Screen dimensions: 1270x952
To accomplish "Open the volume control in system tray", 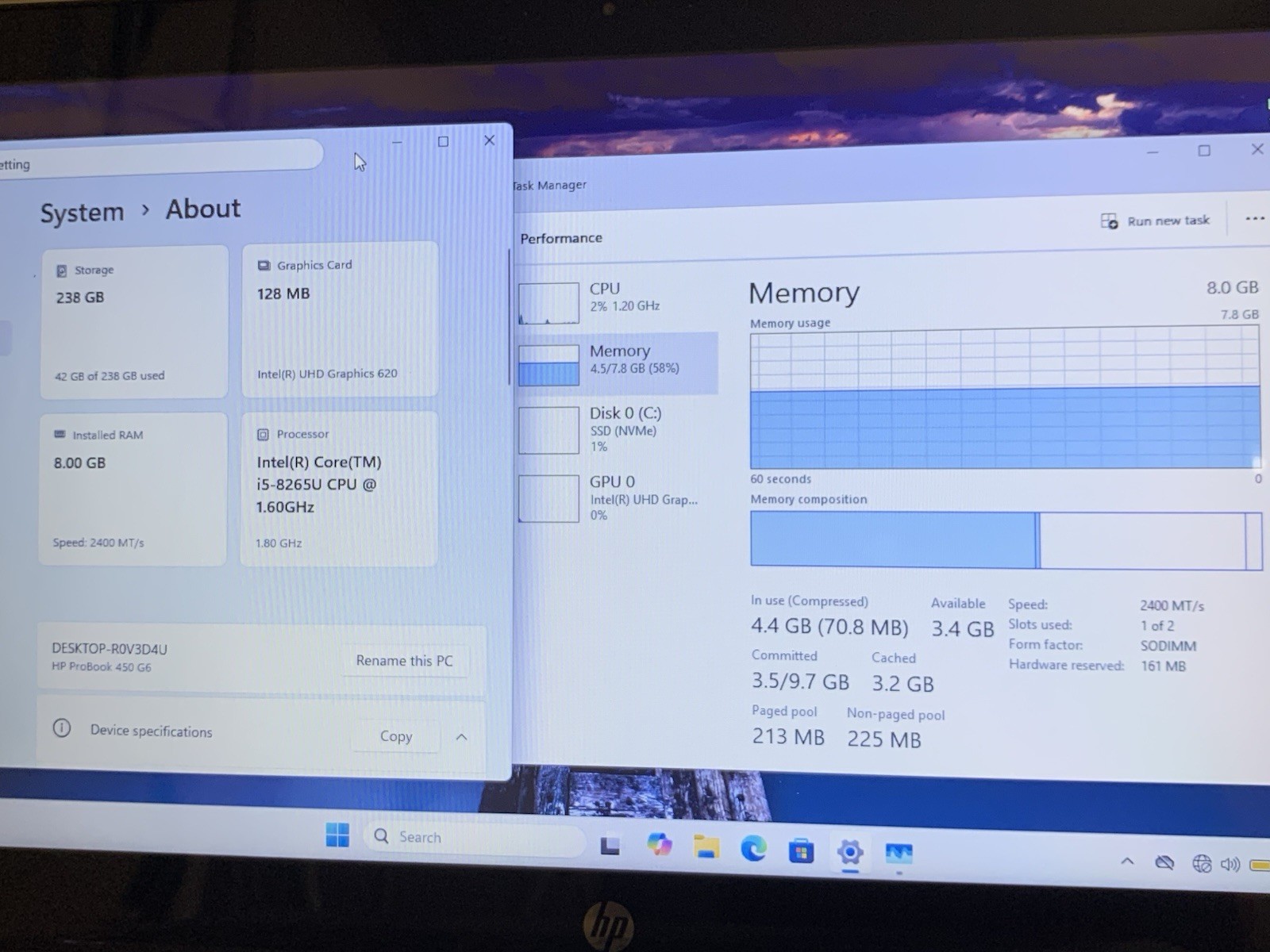I will click(1230, 865).
